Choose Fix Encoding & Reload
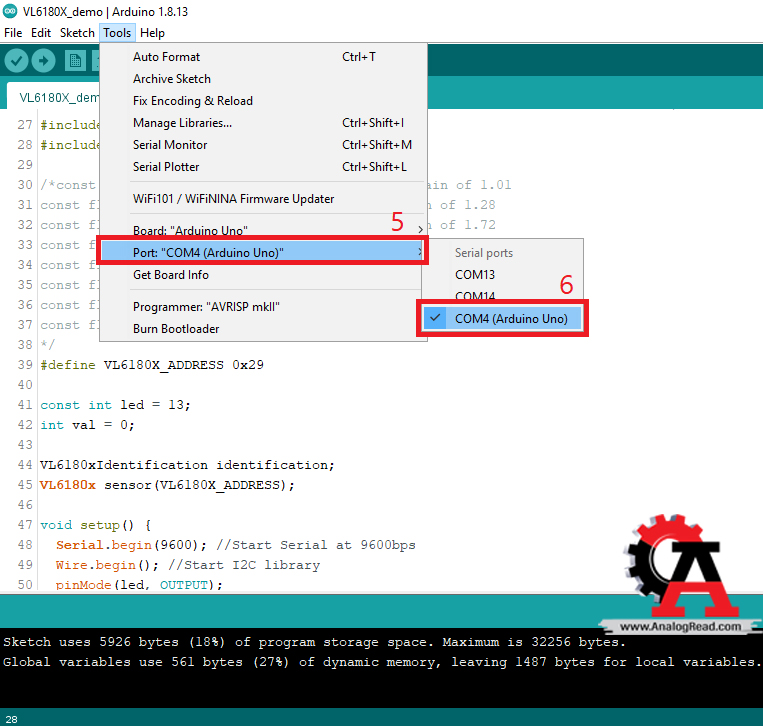The width and height of the screenshot is (763, 726). pos(263,101)
